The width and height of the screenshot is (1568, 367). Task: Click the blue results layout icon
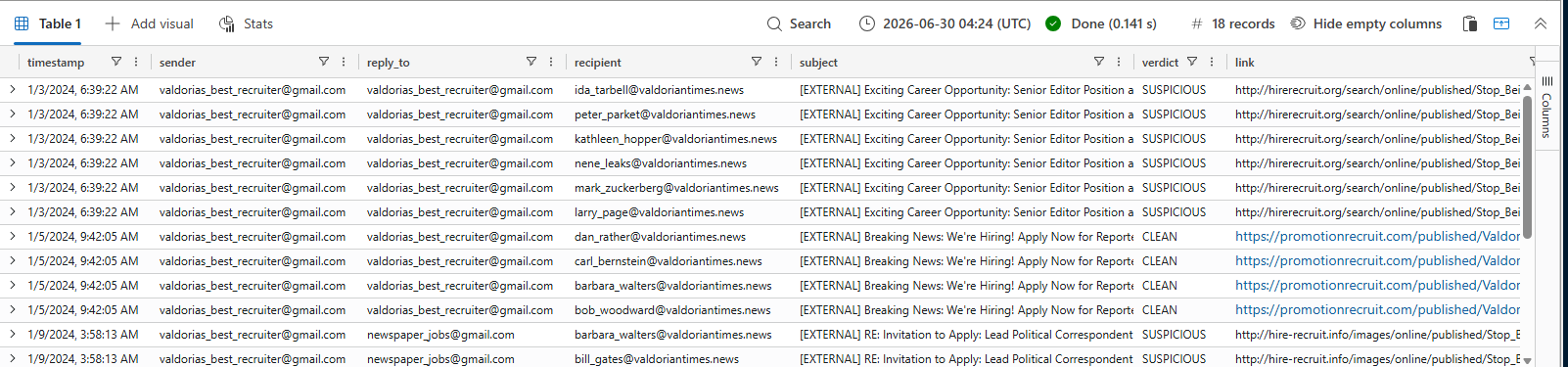(x=1501, y=23)
